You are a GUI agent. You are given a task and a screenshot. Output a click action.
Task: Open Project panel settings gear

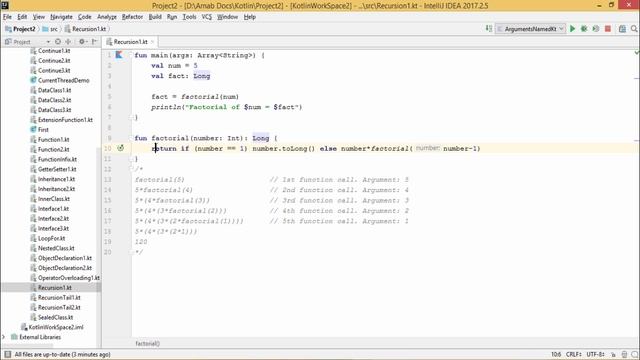click(82, 42)
